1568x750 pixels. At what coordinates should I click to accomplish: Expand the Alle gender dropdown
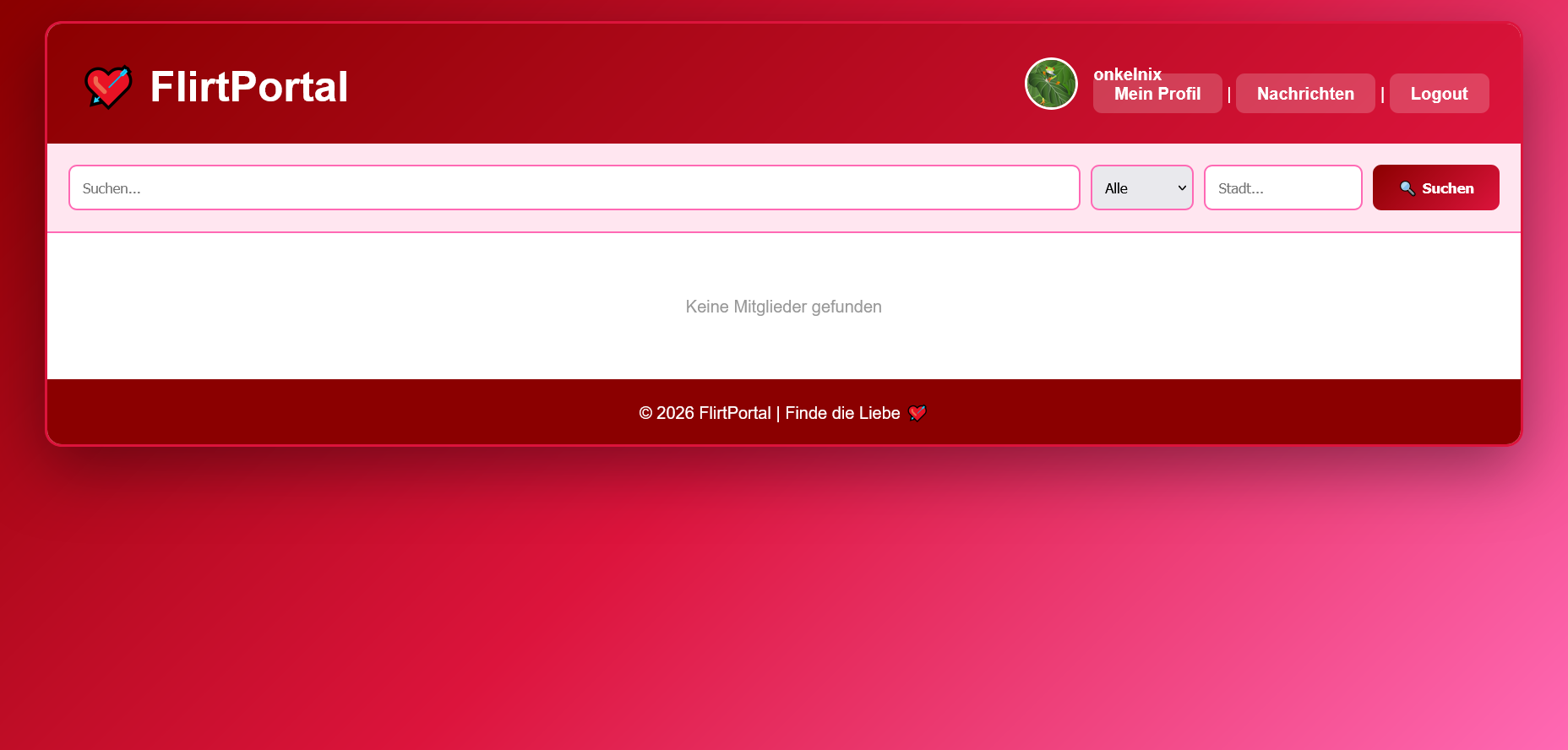(x=1142, y=187)
